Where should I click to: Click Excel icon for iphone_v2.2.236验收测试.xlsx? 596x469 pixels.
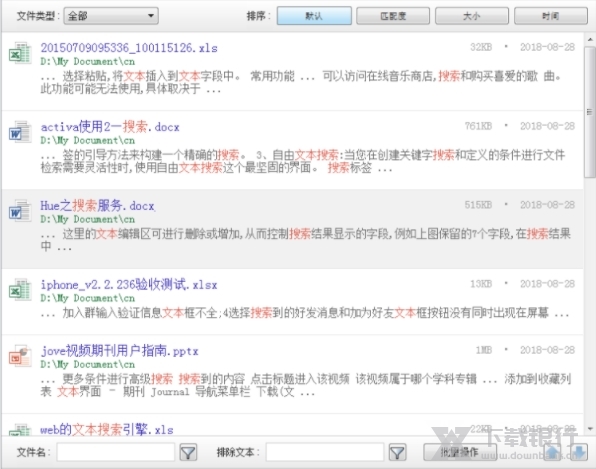pos(20,289)
